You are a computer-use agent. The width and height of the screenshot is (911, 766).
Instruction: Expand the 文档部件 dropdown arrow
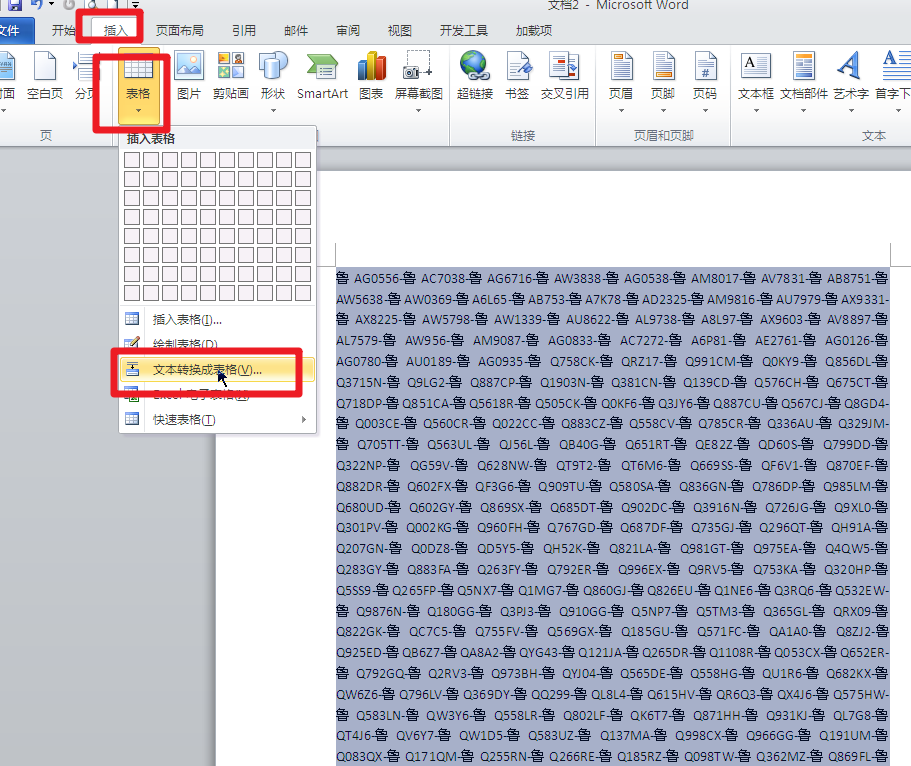pyautogui.click(x=804, y=110)
